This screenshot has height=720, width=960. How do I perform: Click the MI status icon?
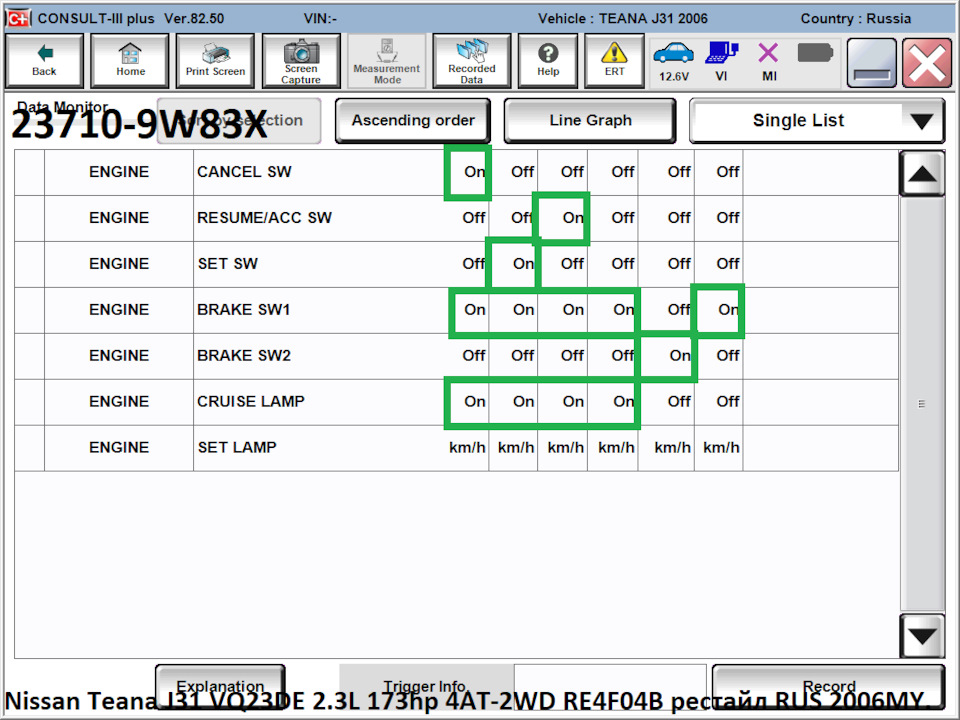point(769,61)
